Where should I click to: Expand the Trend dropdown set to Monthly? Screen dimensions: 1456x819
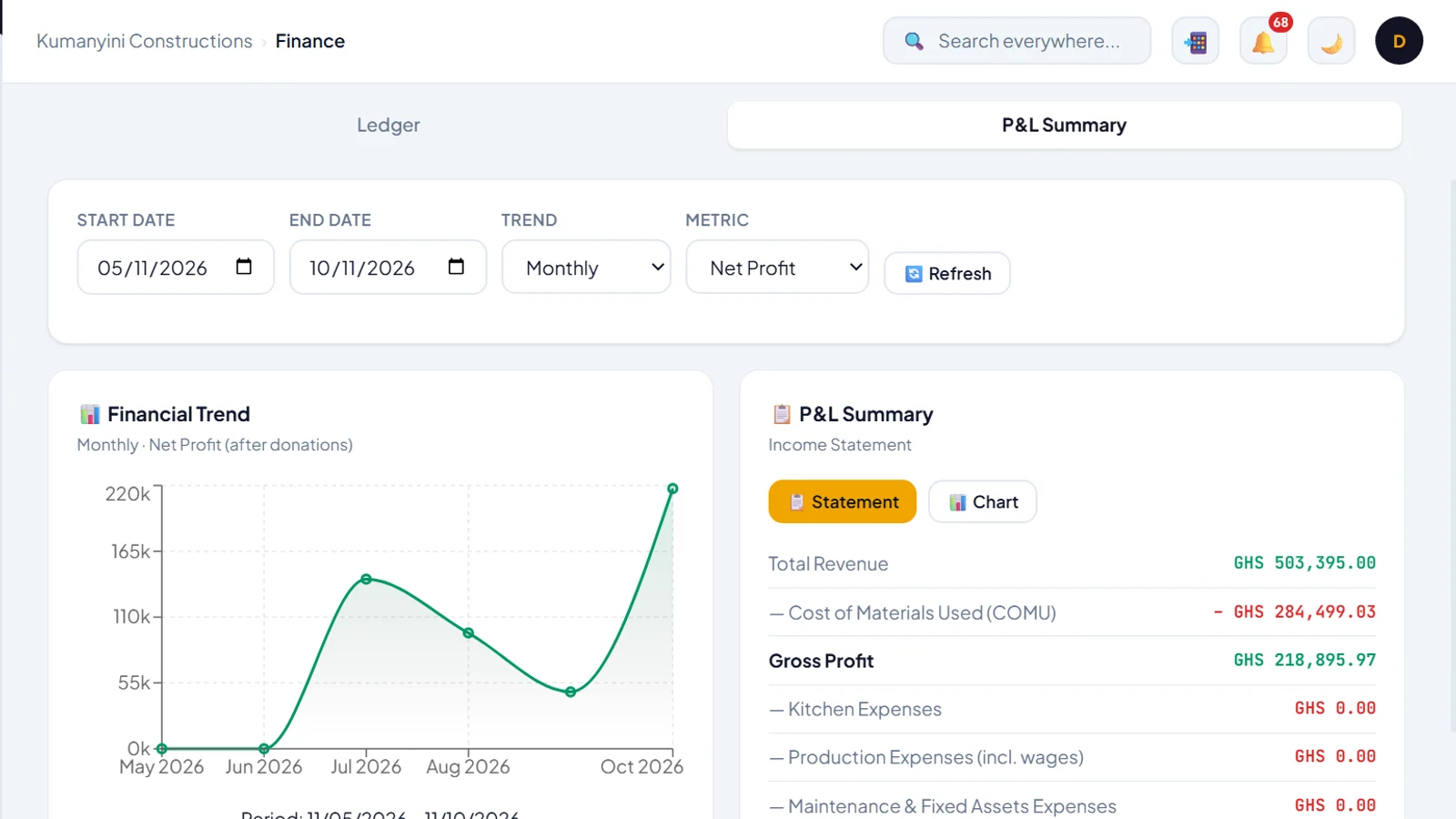tap(586, 267)
